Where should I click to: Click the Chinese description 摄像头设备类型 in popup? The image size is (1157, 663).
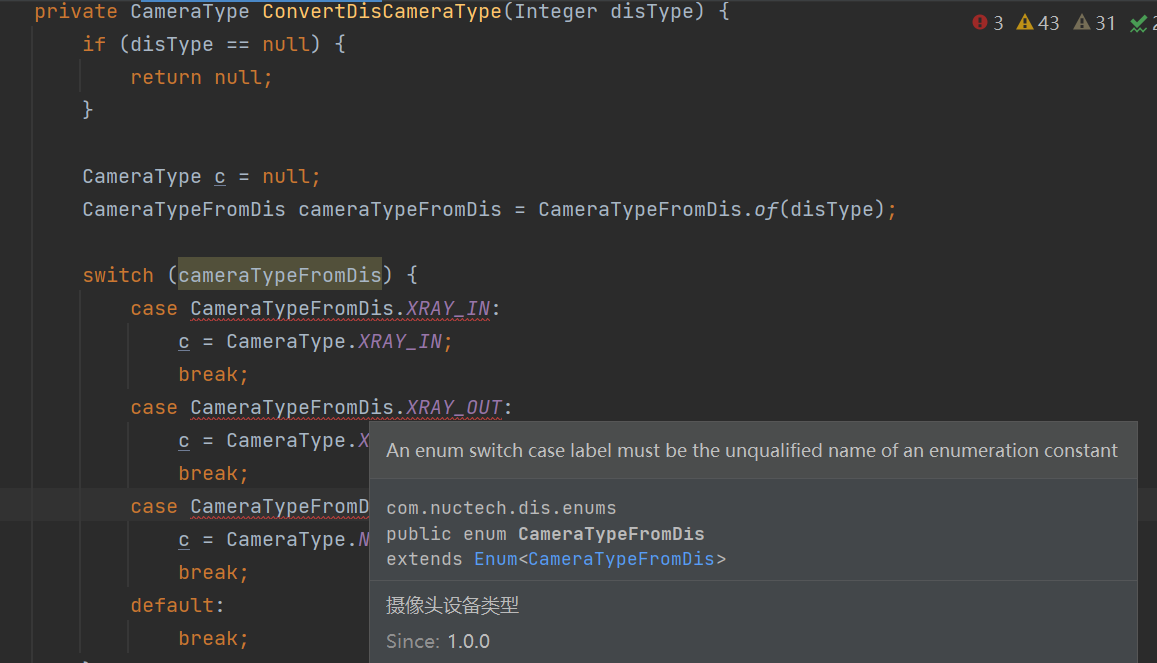(x=451, y=604)
